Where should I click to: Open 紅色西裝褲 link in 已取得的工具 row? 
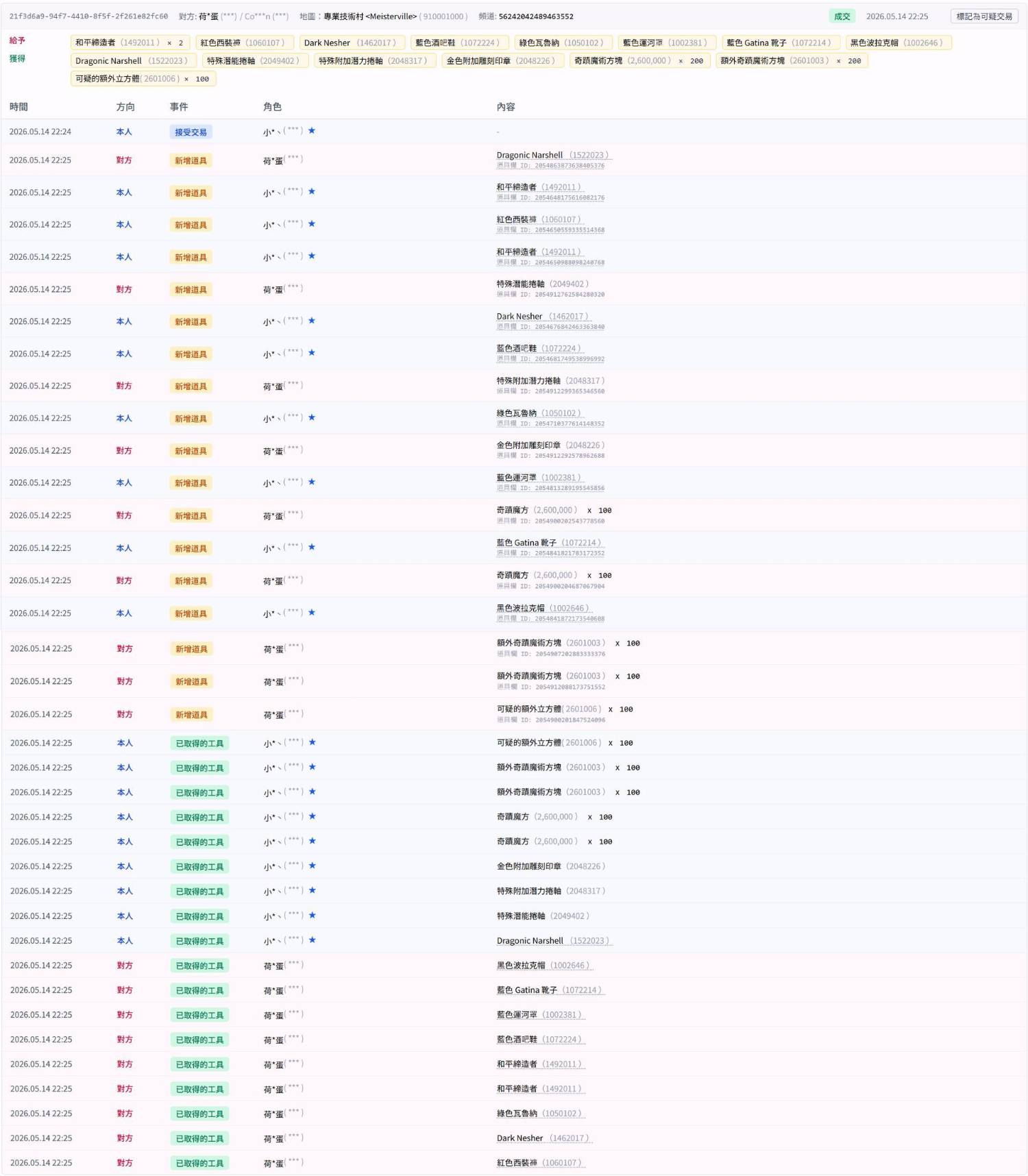coord(539,1163)
